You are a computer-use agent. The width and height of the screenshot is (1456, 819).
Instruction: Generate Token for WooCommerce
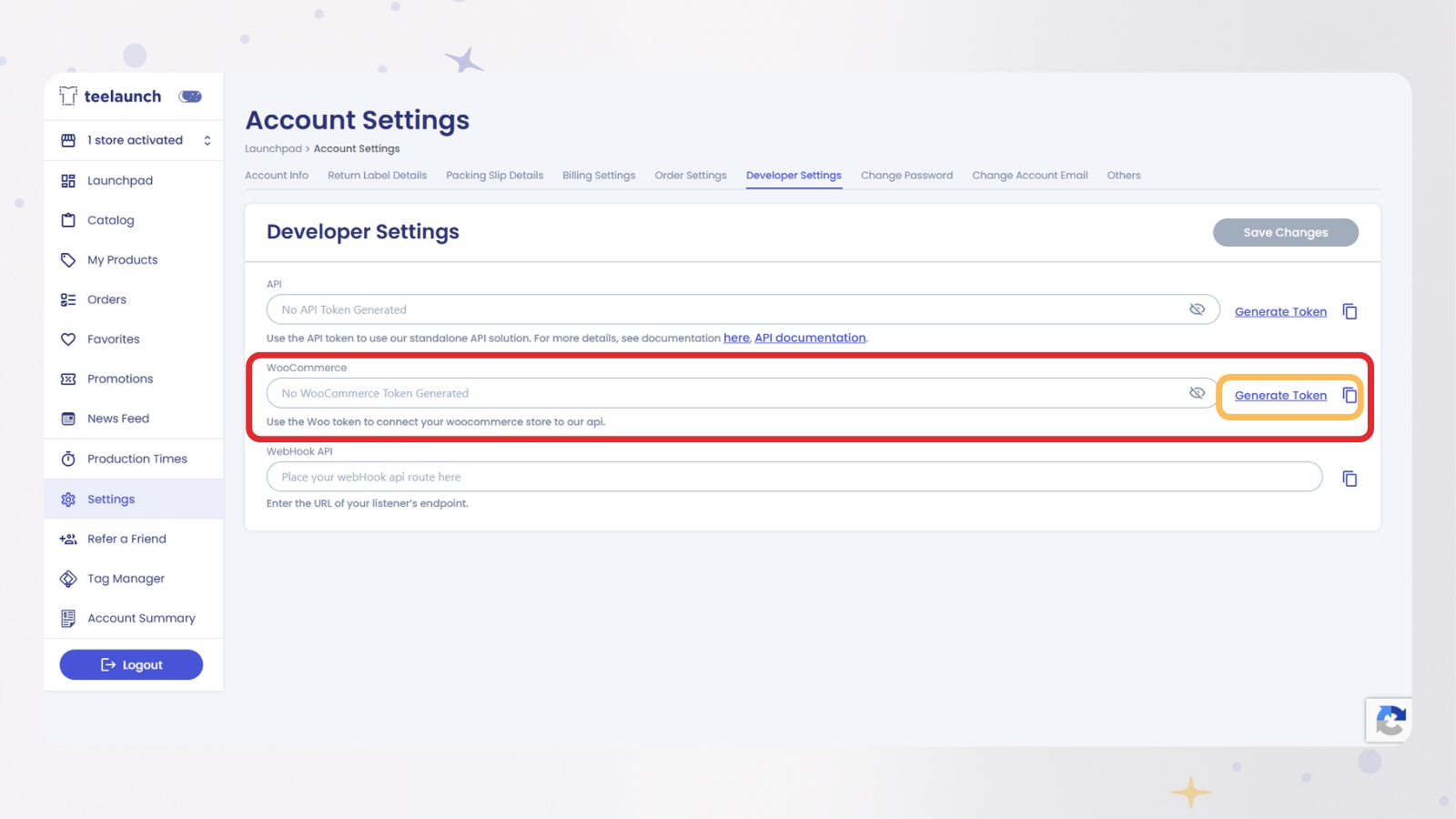(1280, 396)
